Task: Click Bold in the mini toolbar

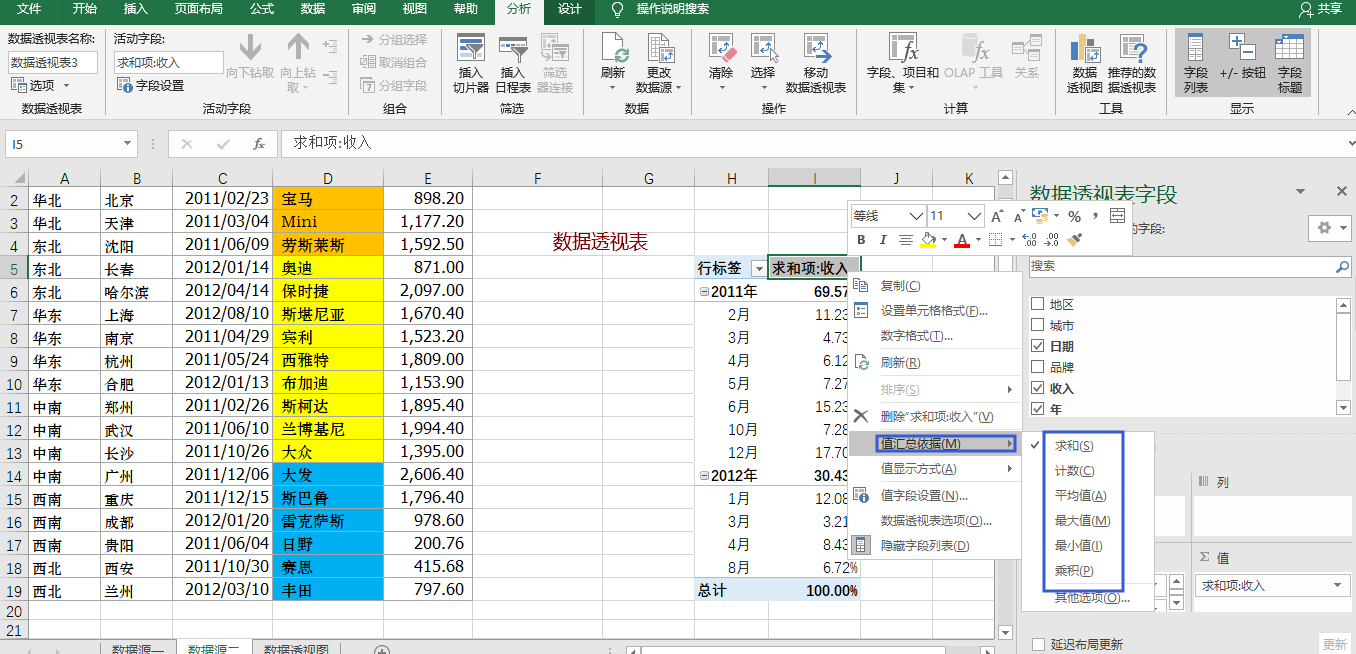Action: (x=861, y=240)
